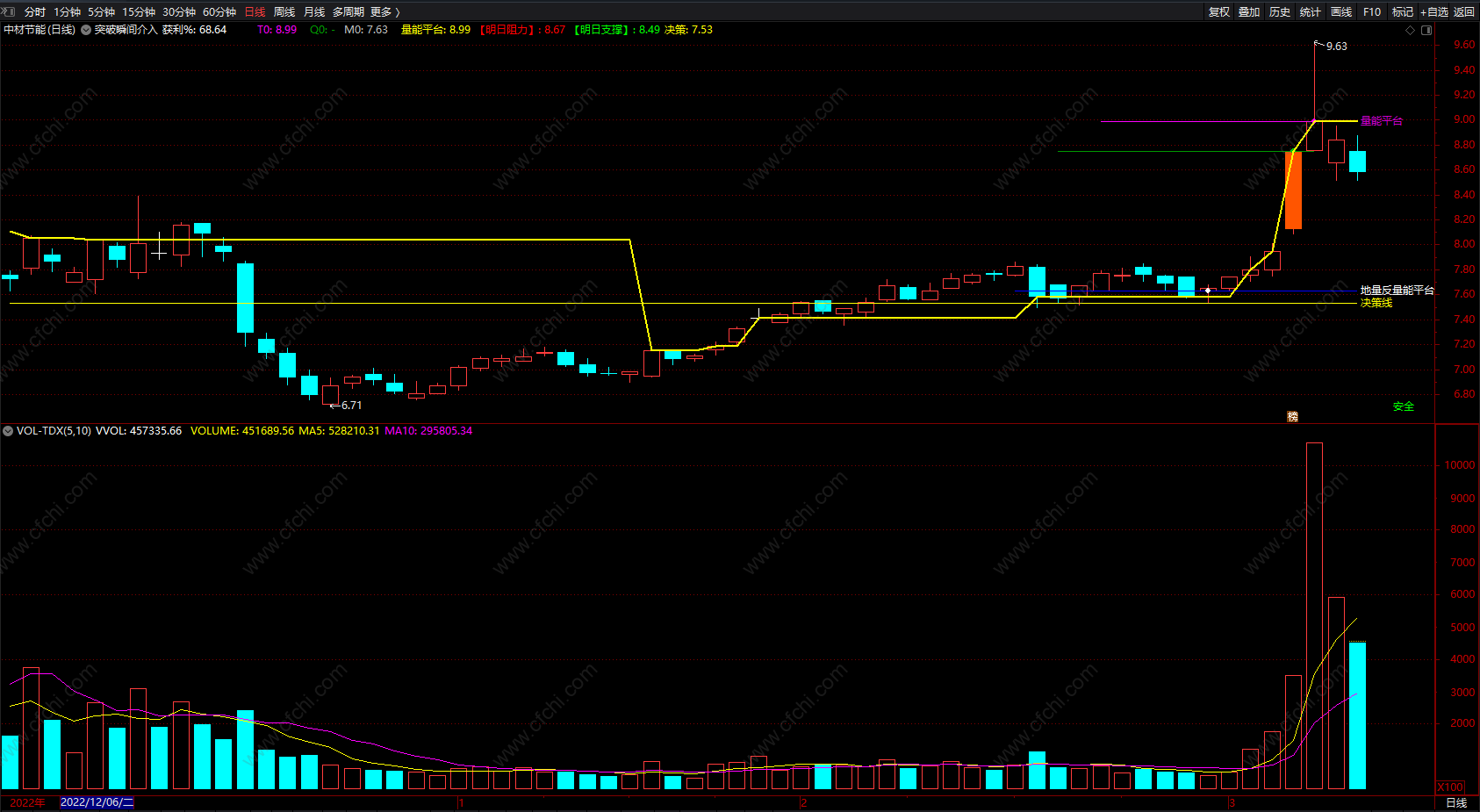Click the M0: 7.63 readout
The height and width of the screenshot is (812, 1480).
click(x=366, y=30)
